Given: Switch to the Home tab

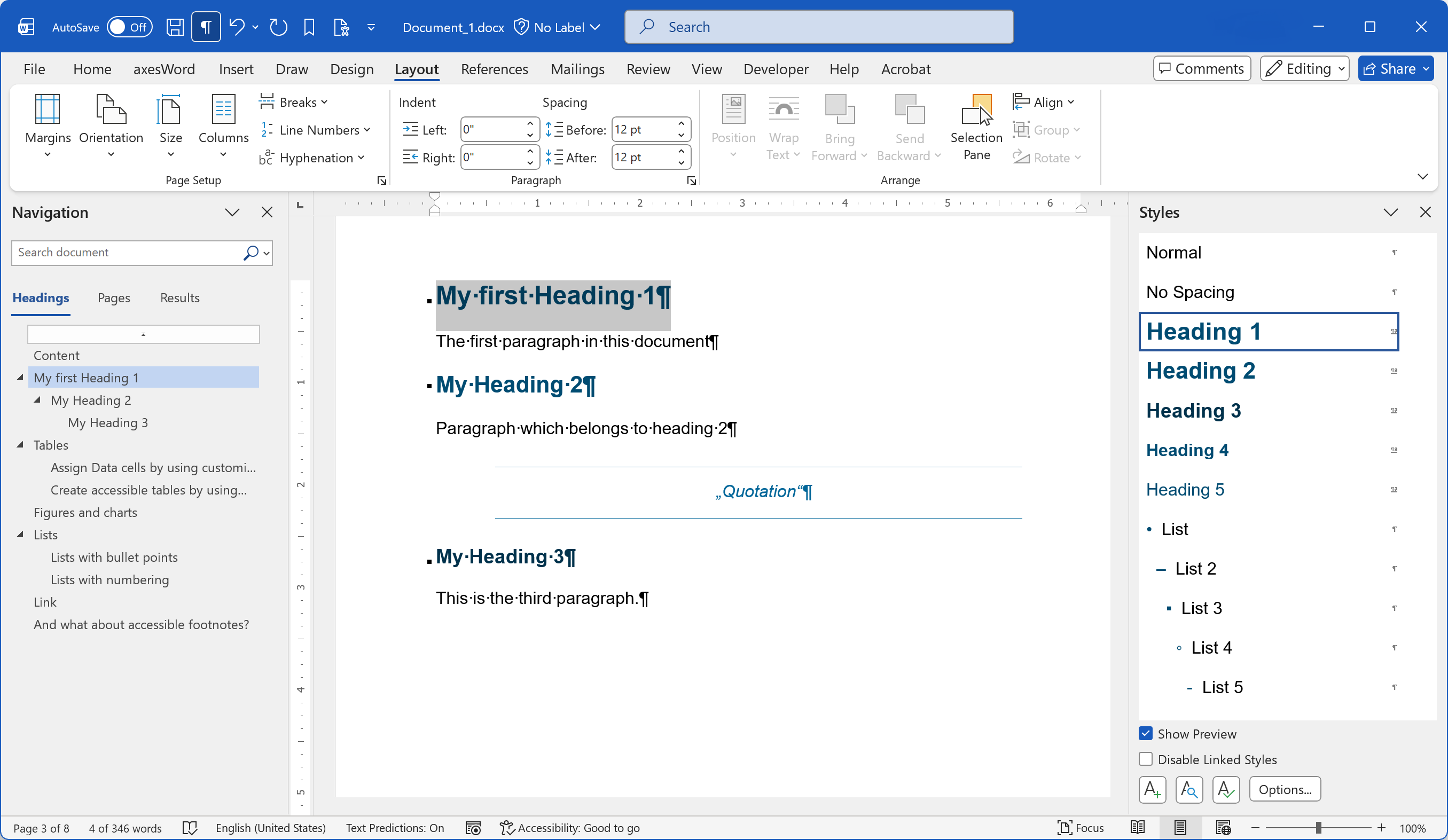Looking at the screenshot, I should 92,69.
